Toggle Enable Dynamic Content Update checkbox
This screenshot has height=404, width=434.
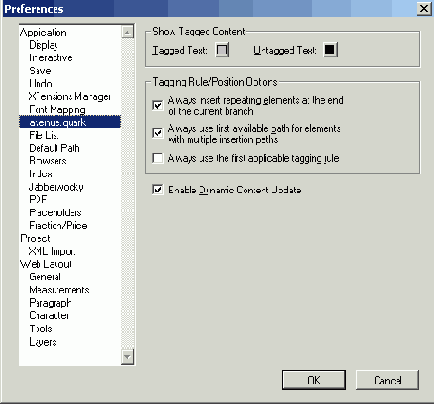[158, 190]
